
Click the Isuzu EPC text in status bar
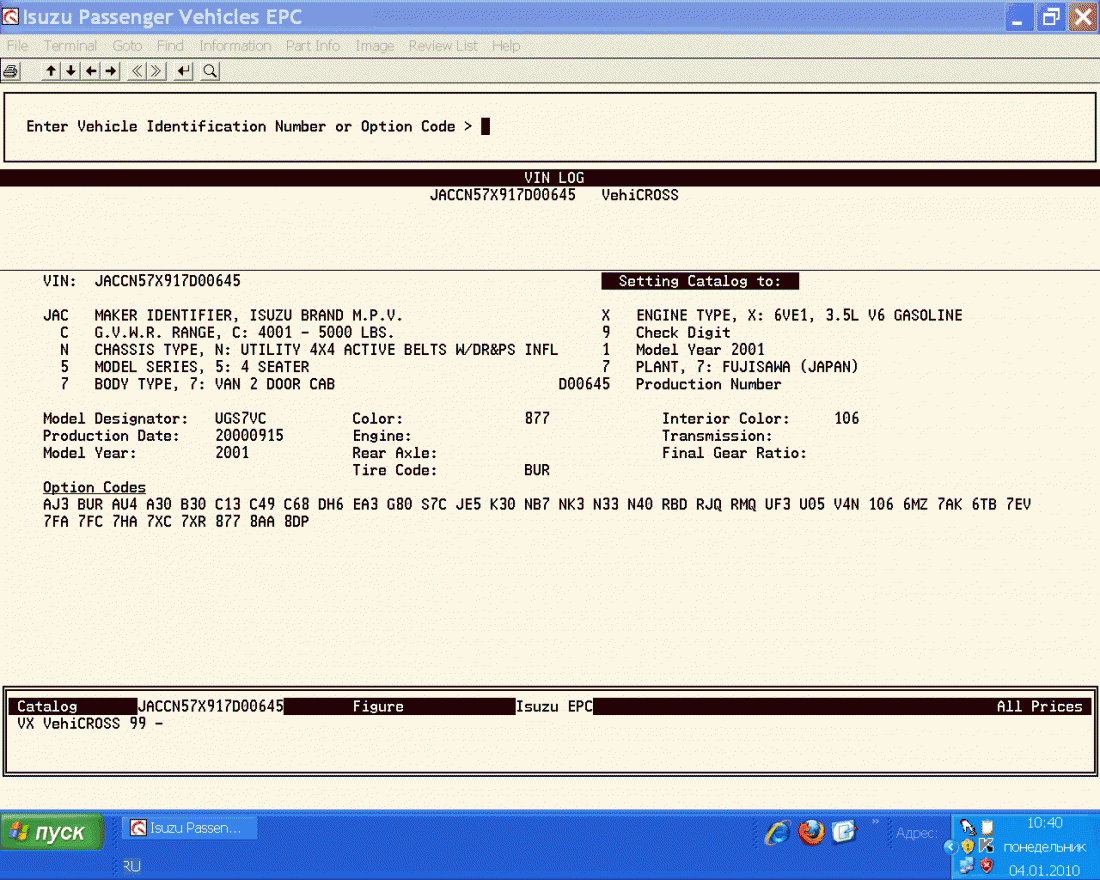click(x=554, y=706)
